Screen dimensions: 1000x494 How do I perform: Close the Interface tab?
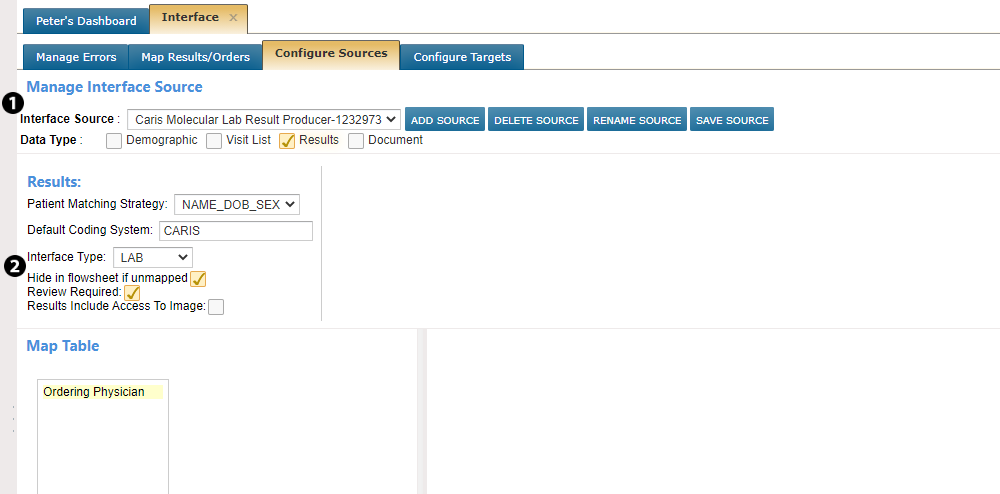click(233, 18)
